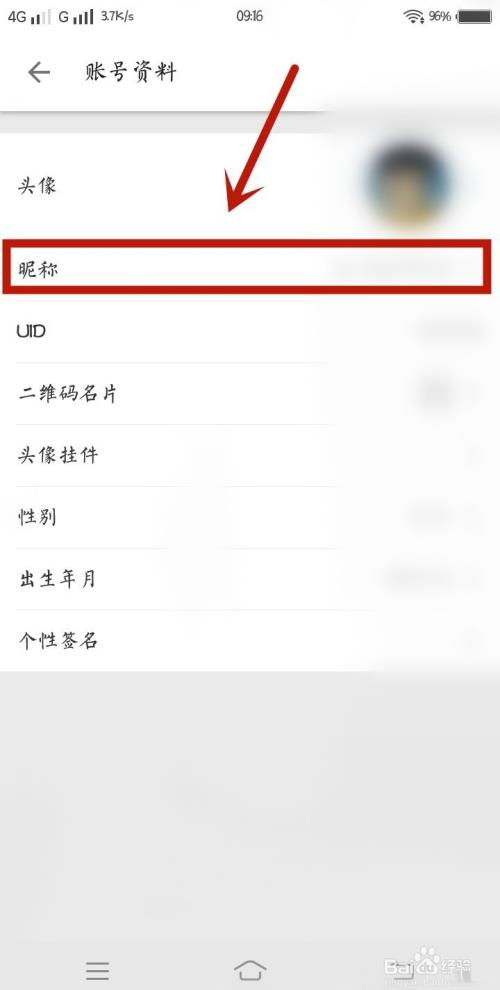Open 头像挂件 avatar pendant settings
The image size is (500, 990).
(x=250, y=455)
